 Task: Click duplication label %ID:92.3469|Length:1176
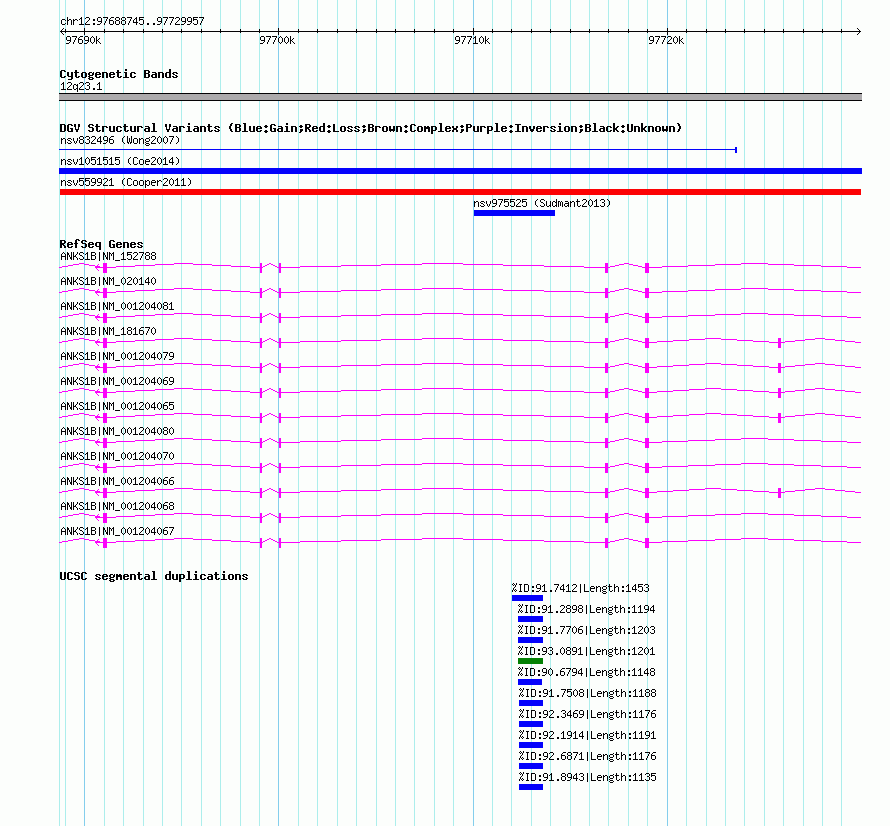point(587,715)
